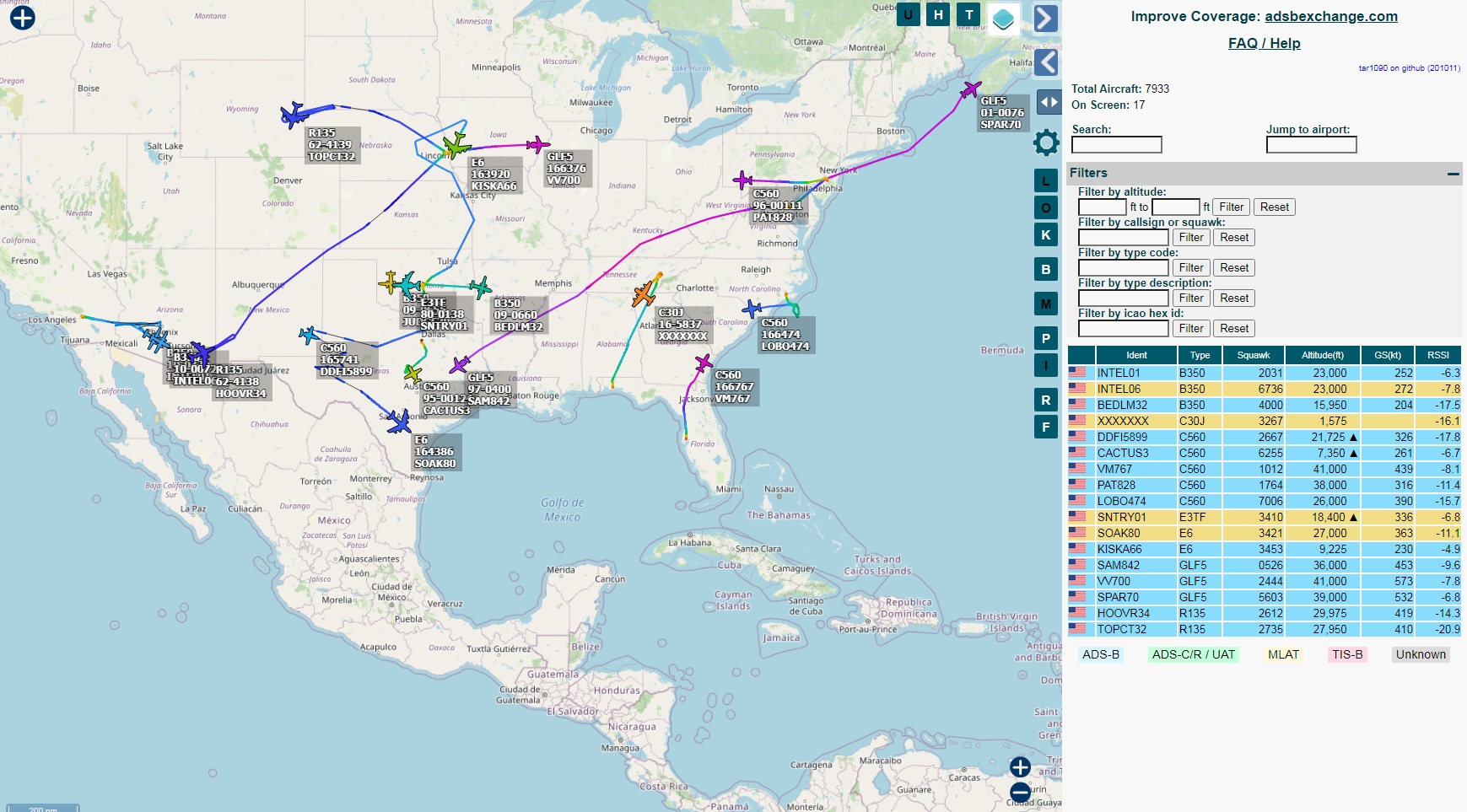Select SAM842 purple aircraft icon
The height and width of the screenshot is (812, 1467).
point(460,365)
